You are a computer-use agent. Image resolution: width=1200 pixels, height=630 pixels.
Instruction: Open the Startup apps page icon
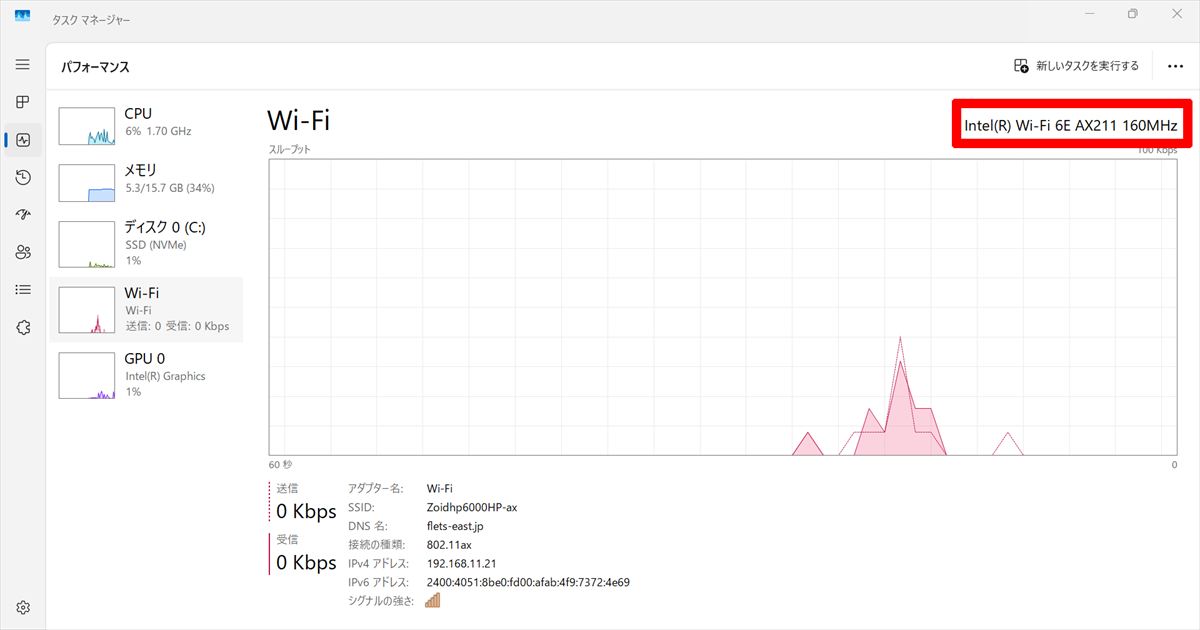pos(23,215)
